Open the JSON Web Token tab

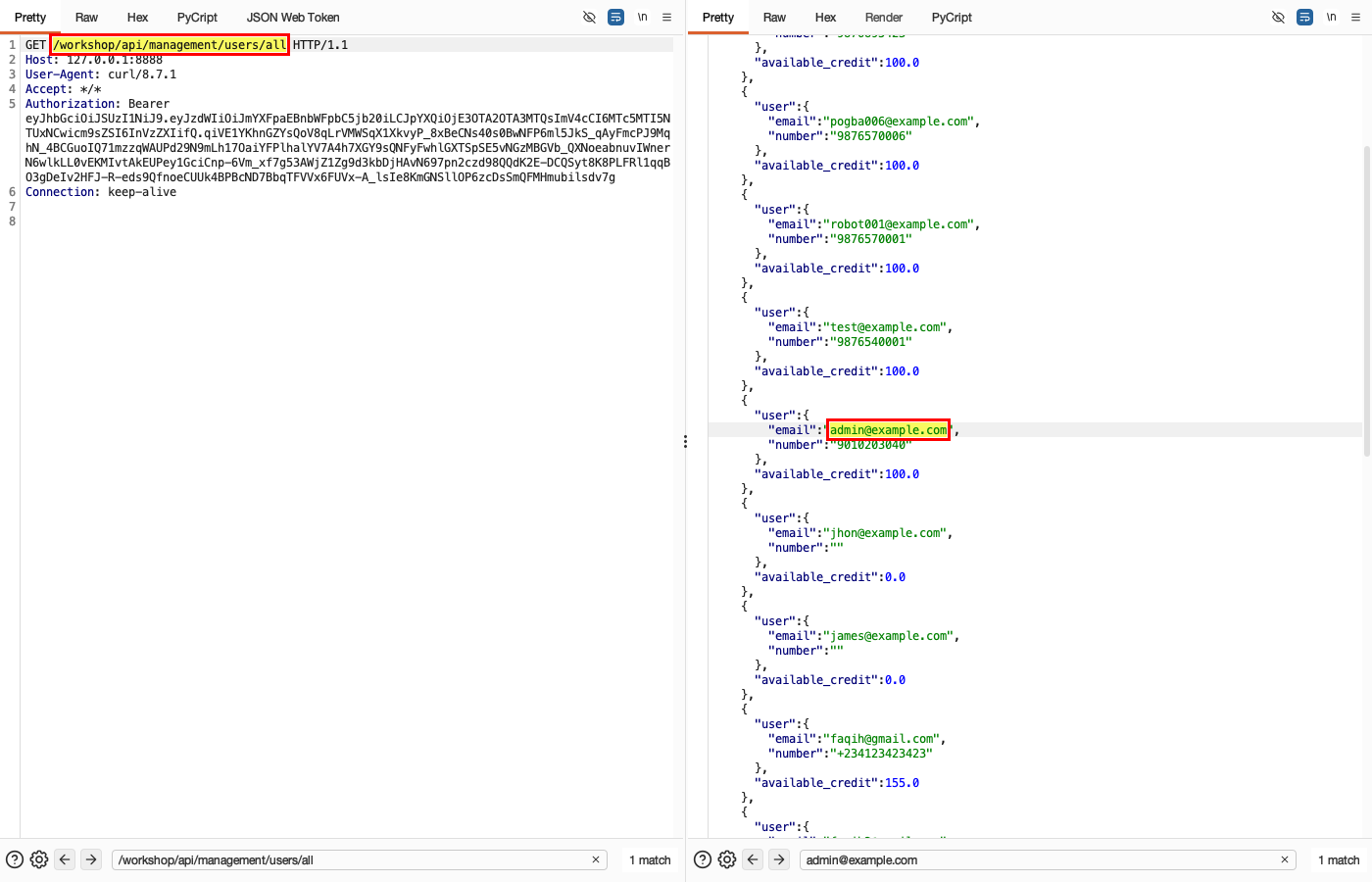click(x=293, y=18)
